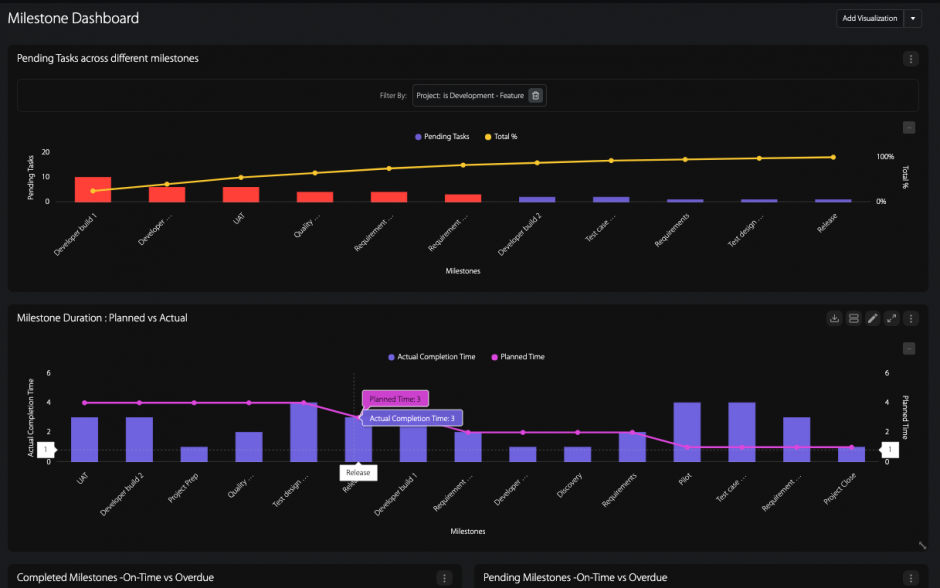Open options menu for Completed Milestones panel
Screen dimensions: 940x588
click(443, 577)
